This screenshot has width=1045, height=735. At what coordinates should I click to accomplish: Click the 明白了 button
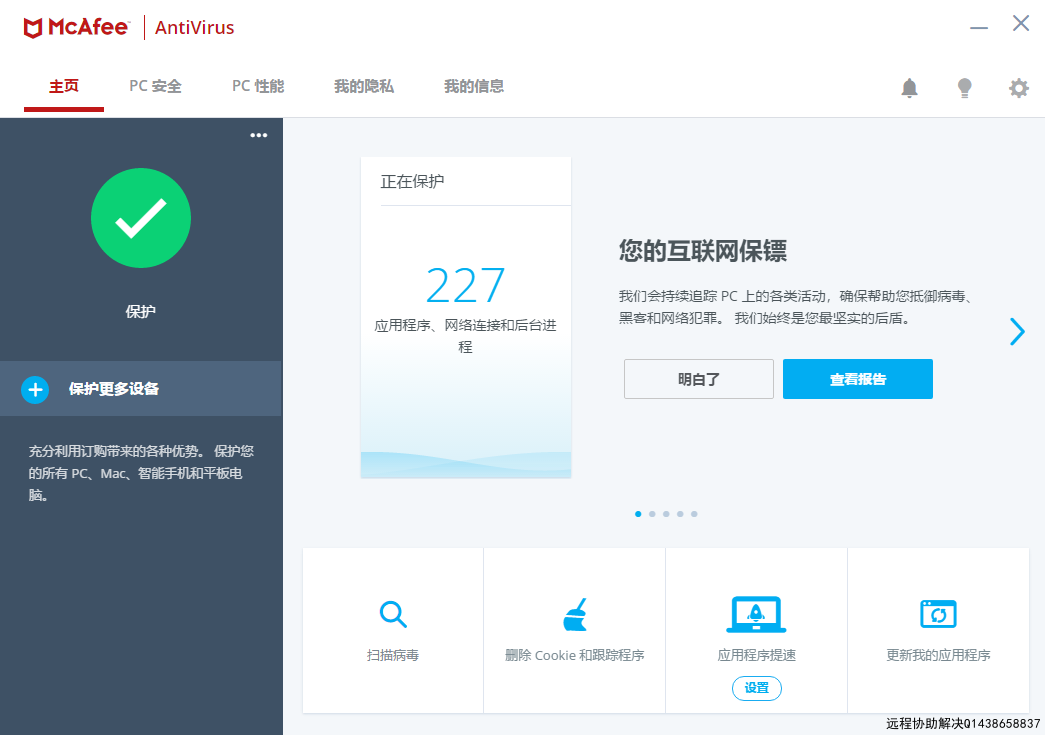pyautogui.click(x=698, y=379)
